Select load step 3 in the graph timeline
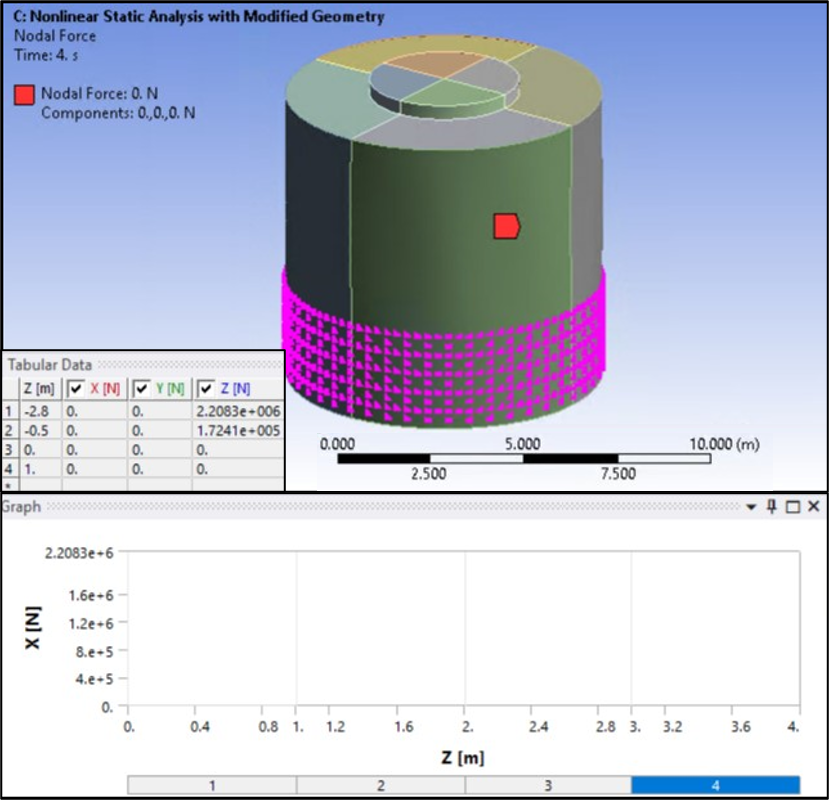Image resolution: width=829 pixels, height=800 pixels. [547, 786]
